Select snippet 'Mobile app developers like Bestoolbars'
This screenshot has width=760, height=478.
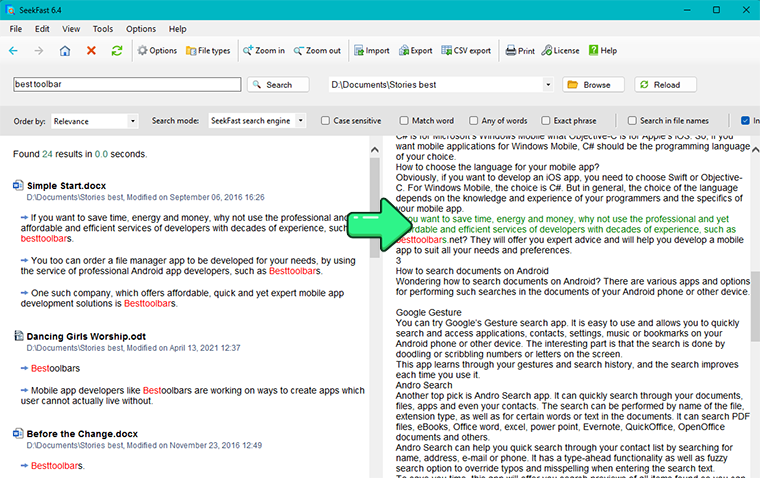tap(192, 396)
